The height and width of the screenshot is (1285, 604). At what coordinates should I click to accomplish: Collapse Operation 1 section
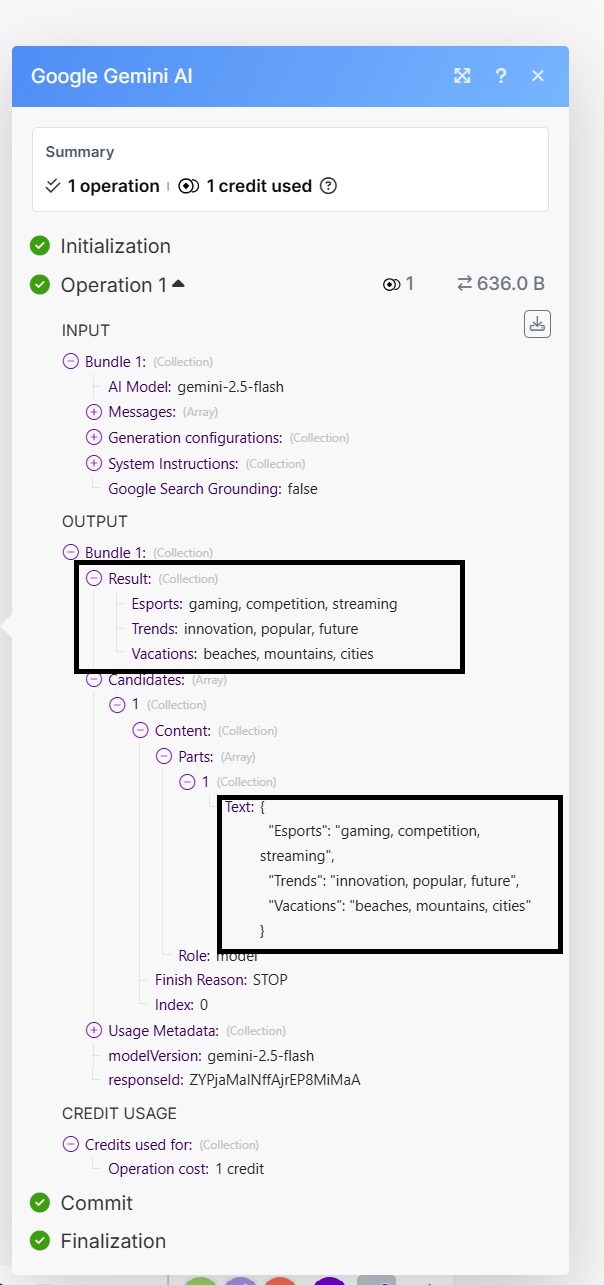(179, 285)
